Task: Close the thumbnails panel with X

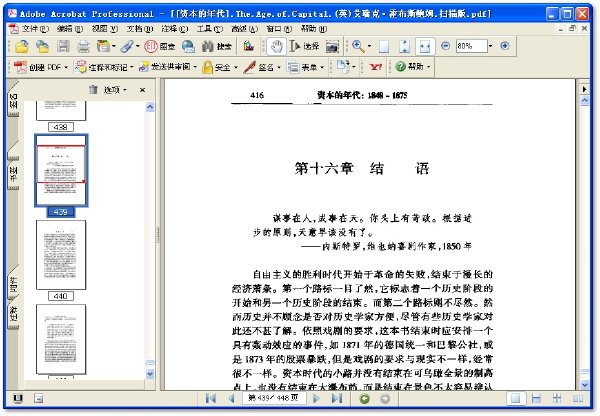Action: [142, 90]
